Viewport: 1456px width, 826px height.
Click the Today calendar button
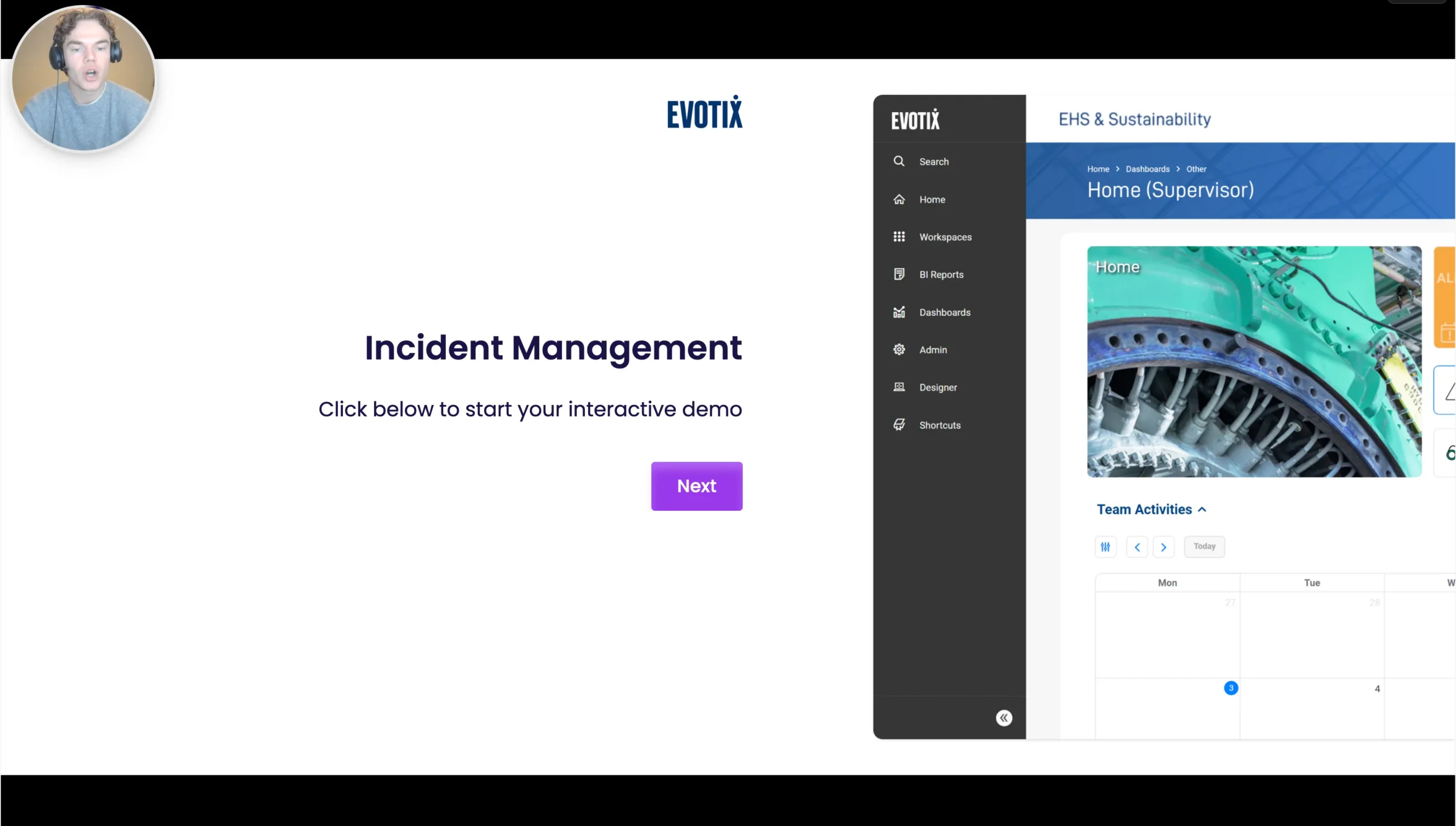(1204, 546)
